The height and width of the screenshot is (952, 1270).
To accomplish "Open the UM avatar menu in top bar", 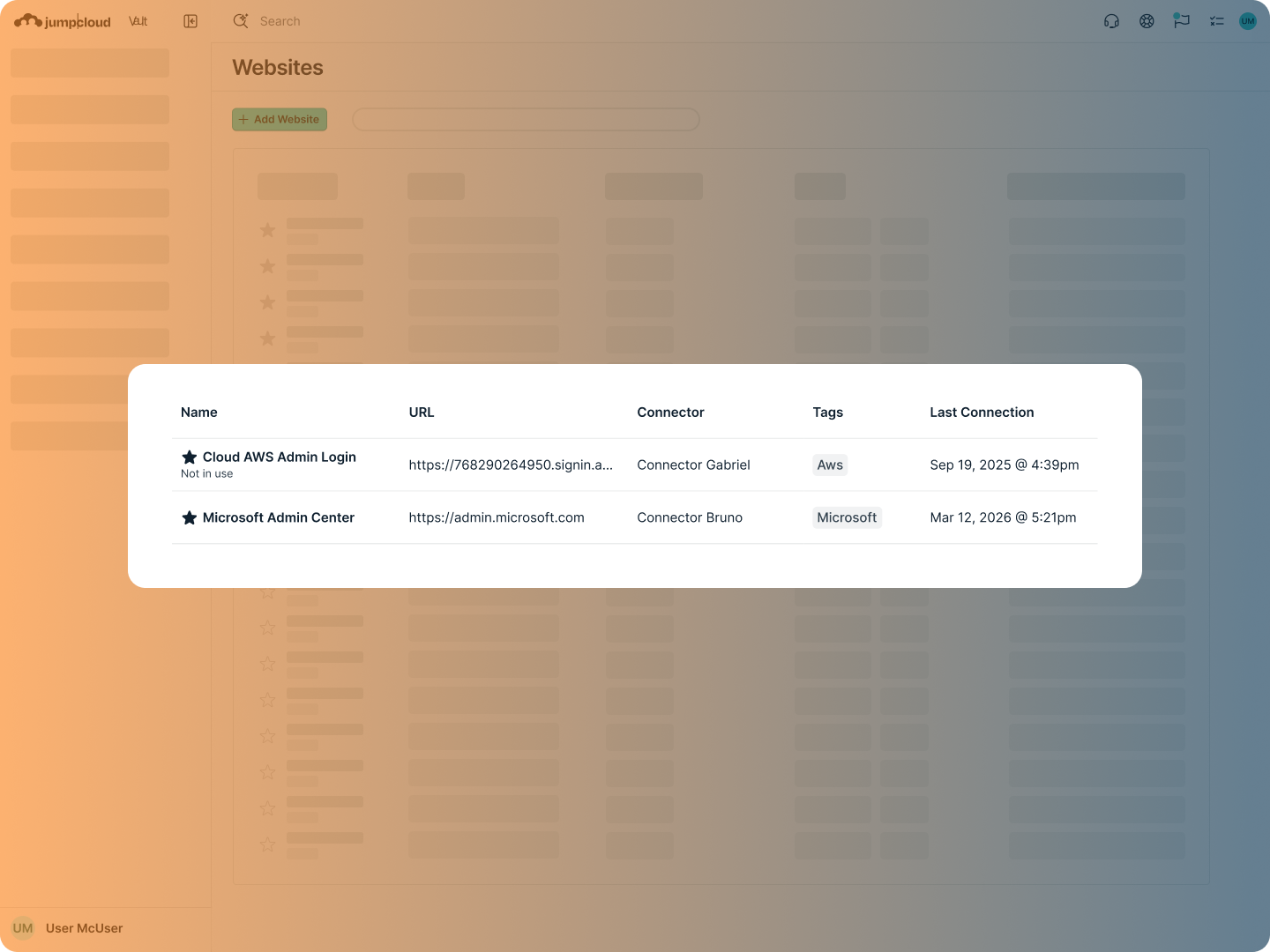I will click(x=1248, y=21).
